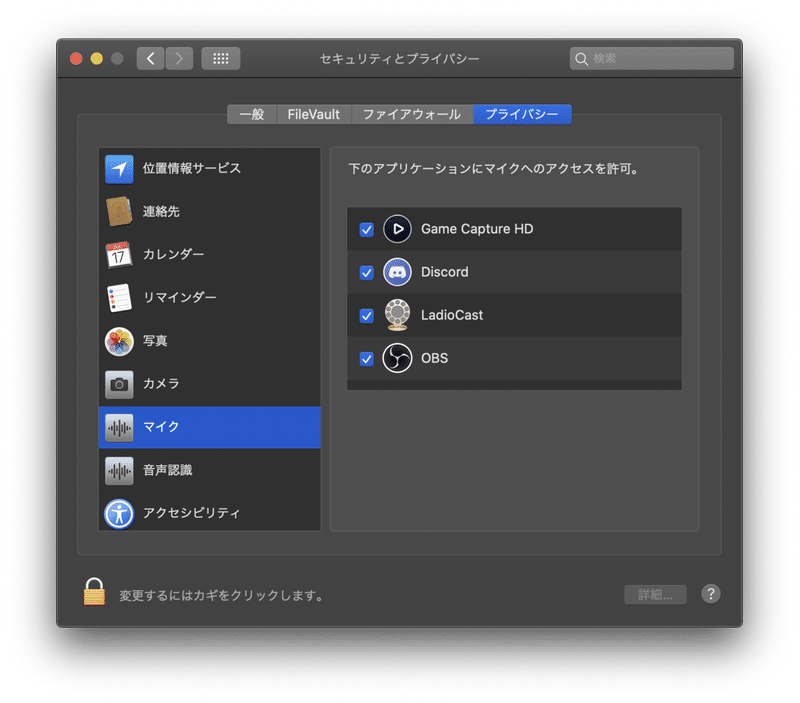Open help with the question mark button
The image size is (800, 703).
[x=710, y=594]
